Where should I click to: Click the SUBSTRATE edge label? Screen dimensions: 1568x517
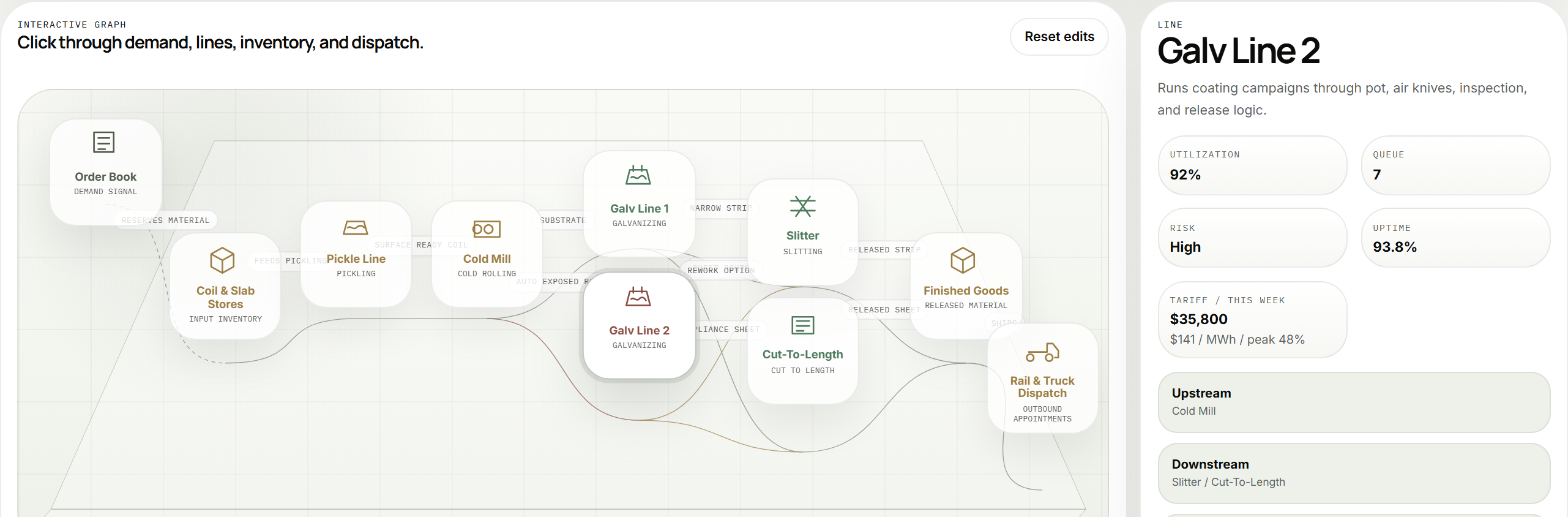tap(562, 220)
